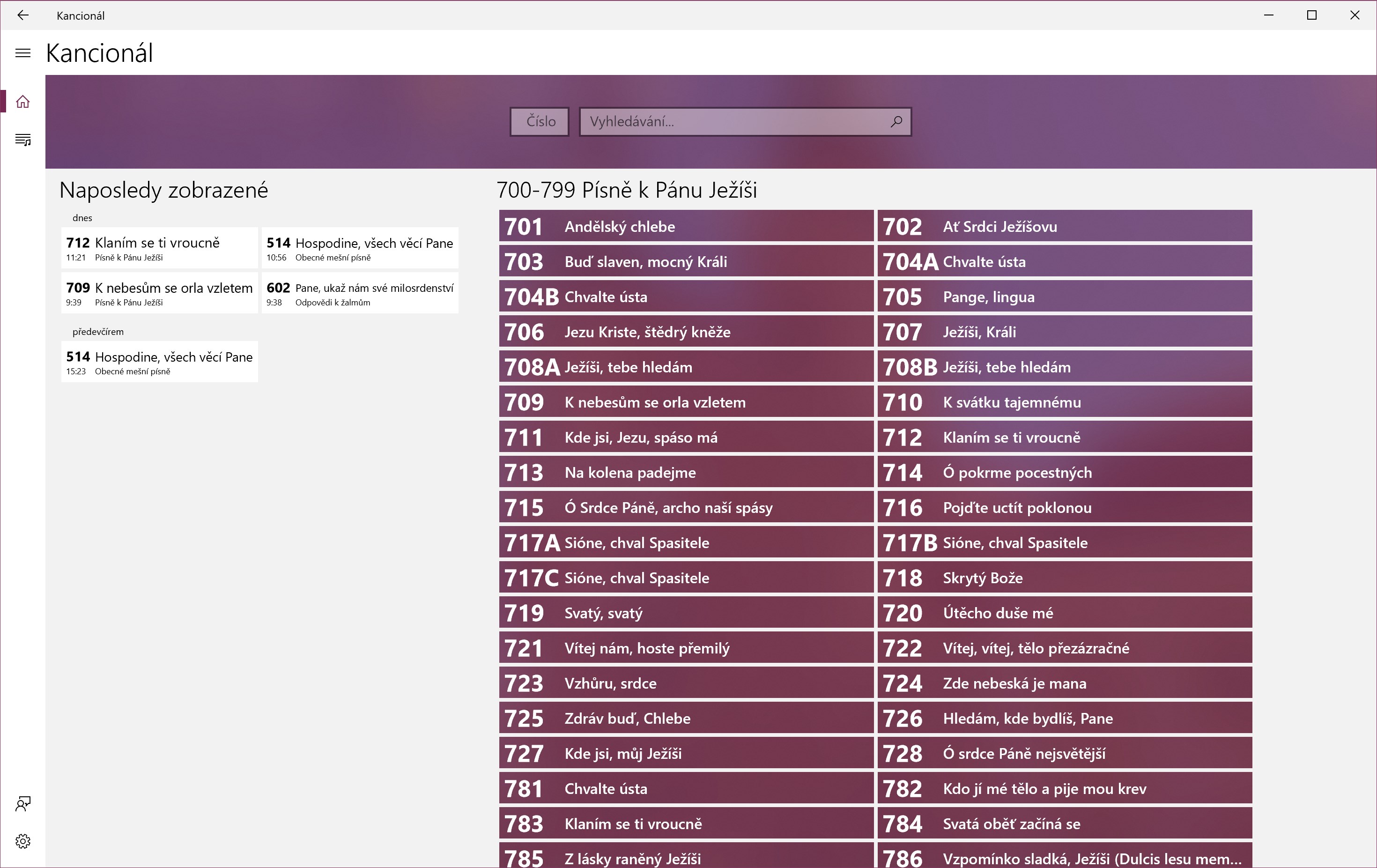Open Settings gear in sidebar

point(23,841)
